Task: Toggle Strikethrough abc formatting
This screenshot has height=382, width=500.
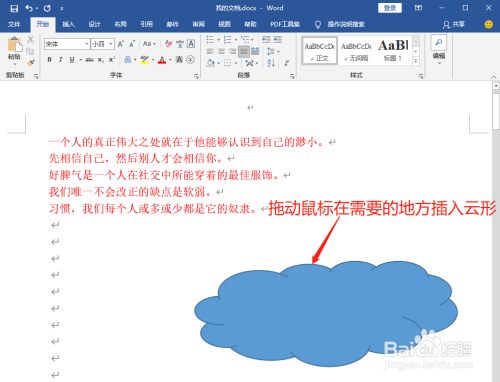Action: pos(89,60)
